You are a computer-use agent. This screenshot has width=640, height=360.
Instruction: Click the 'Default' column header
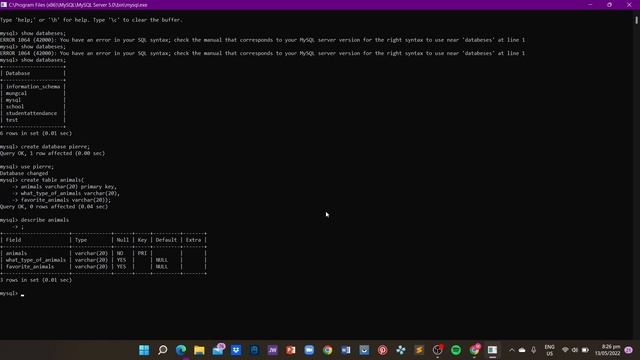coord(166,240)
